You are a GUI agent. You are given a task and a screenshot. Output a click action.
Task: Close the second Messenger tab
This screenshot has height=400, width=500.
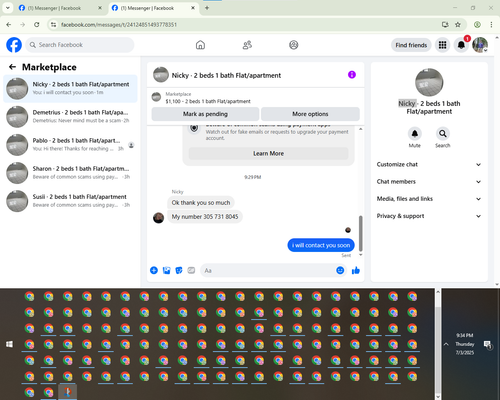(193, 8)
